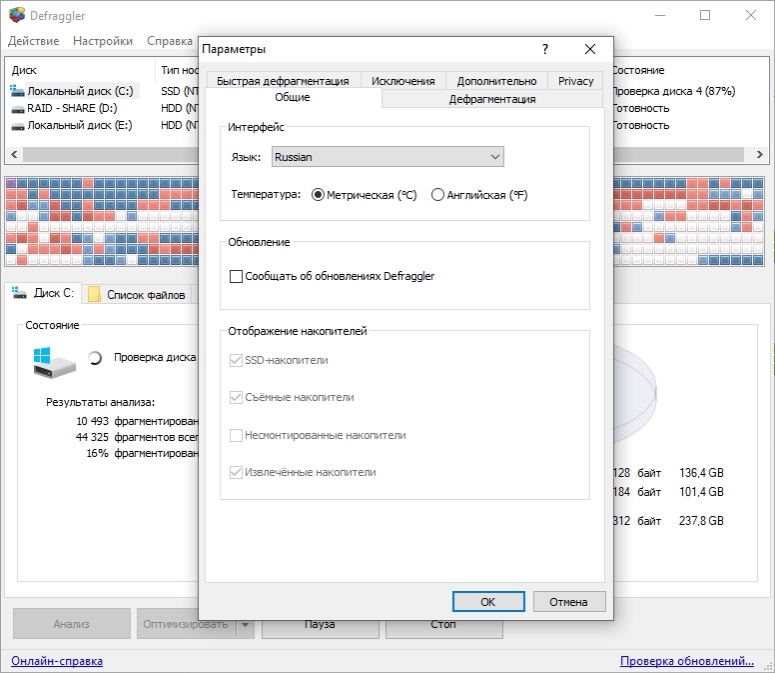Click the large Windows drive icon in Состояние

click(54, 363)
